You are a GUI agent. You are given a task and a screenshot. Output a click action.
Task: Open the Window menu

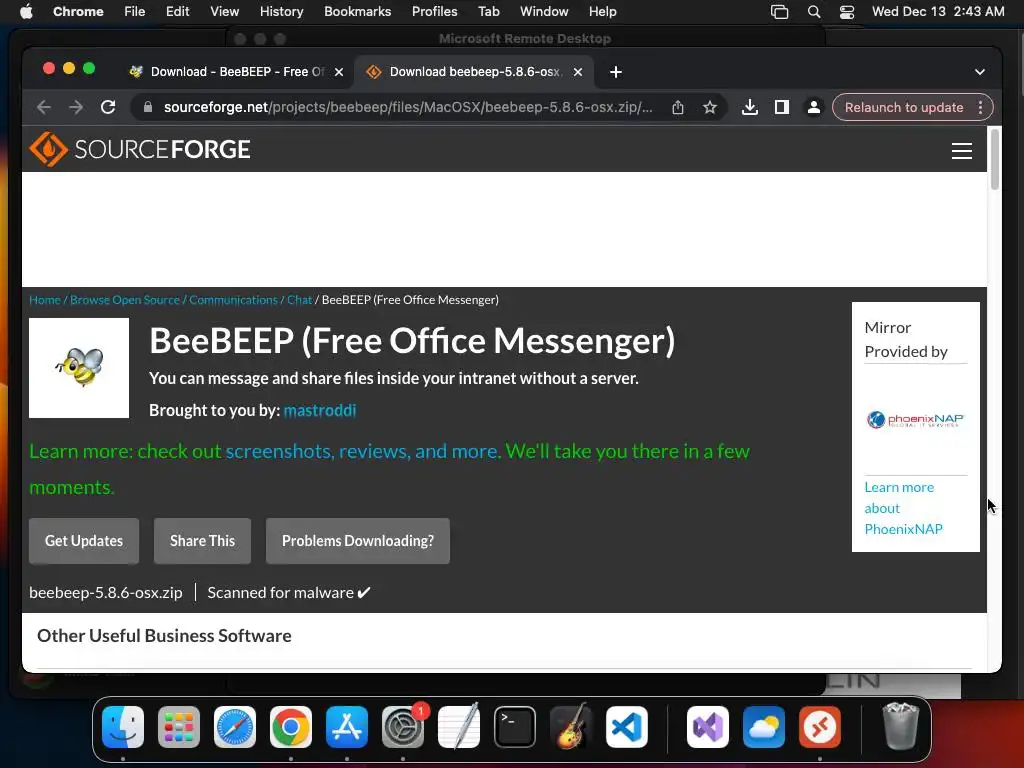(544, 12)
